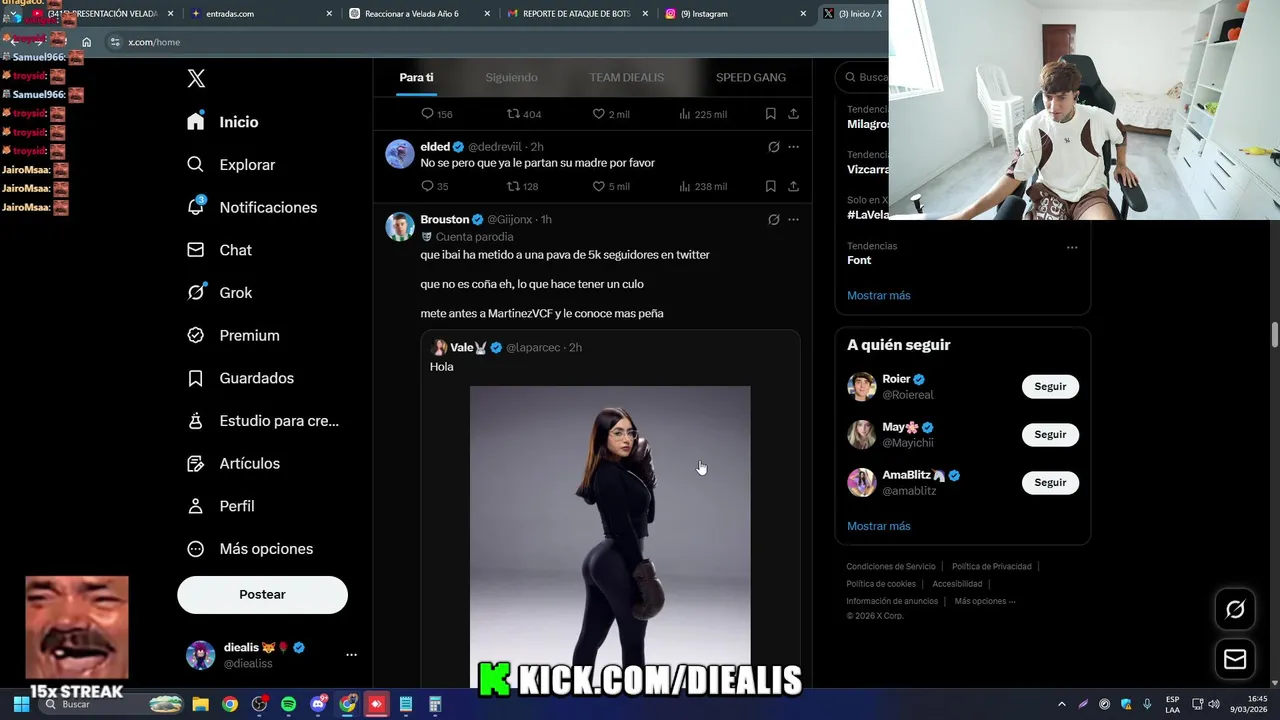Switch to SPEED GANG tab
Image resolution: width=1280 pixels, height=720 pixels.
tap(751, 77)
